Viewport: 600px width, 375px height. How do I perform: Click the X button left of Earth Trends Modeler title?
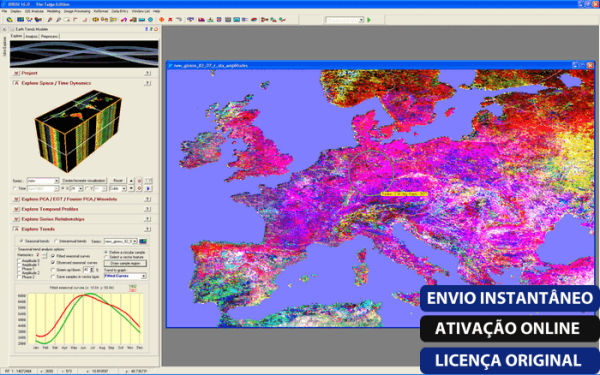click(4, 29)
